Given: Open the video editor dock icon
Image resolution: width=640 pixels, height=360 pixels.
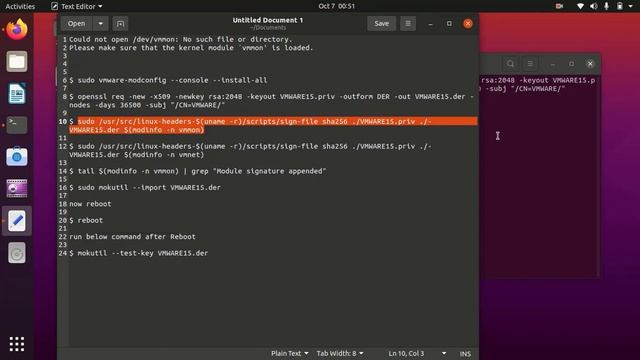Looking at the screenshot, I should (x=17, y=188).
